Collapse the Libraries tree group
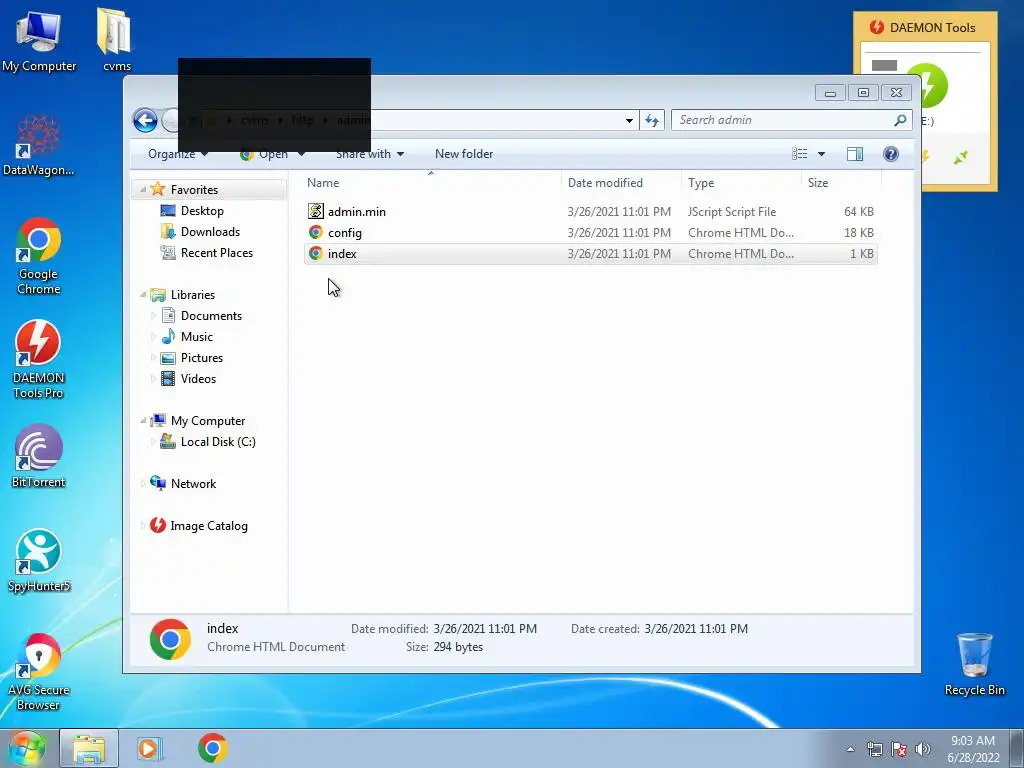Image resolution: width=1024 pixels, height=768 pixels. [x=143, y=295]
